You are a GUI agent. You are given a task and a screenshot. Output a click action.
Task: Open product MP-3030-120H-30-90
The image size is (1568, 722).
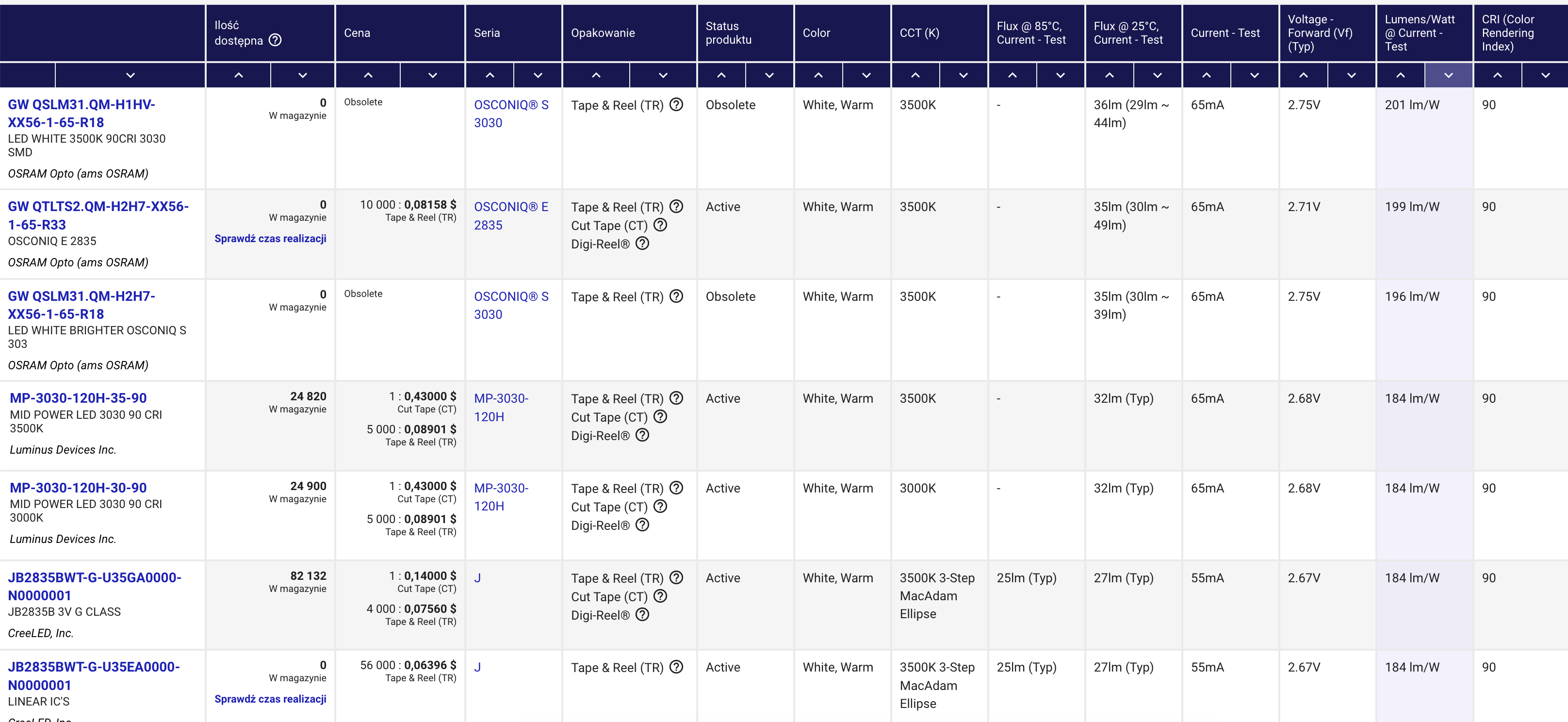click(78, 488)
